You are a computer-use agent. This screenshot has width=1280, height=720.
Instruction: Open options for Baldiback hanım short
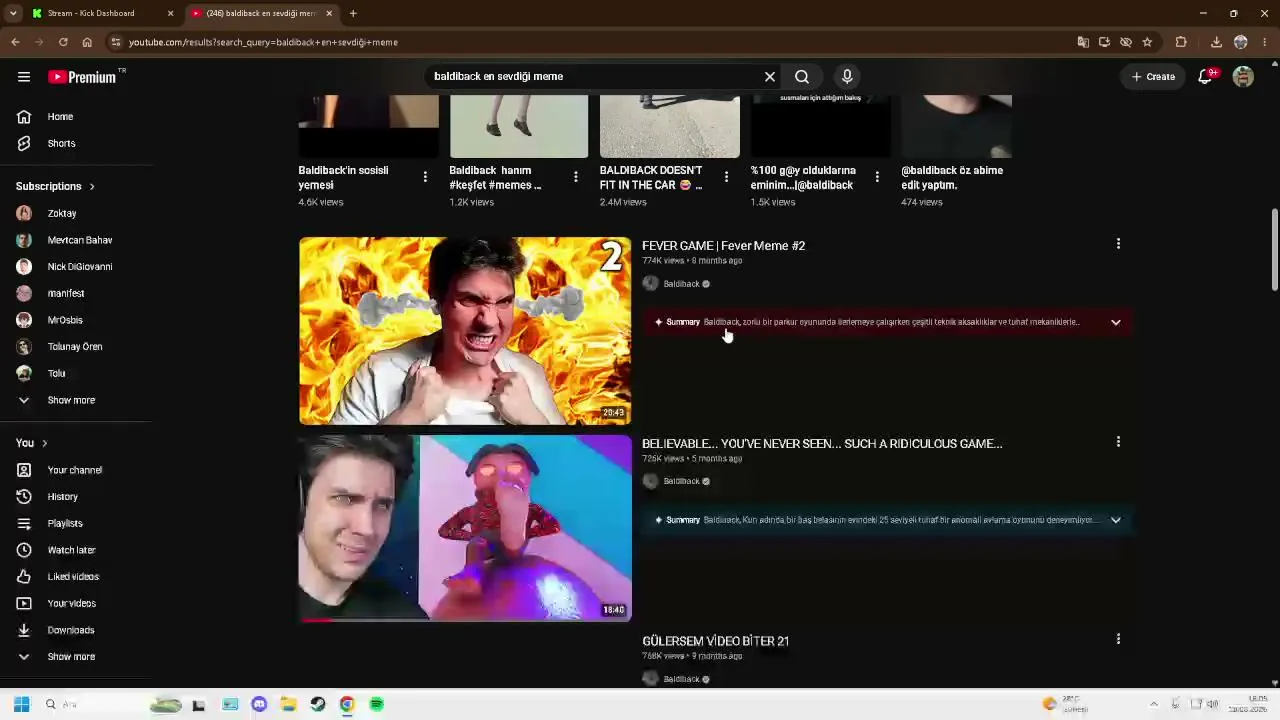click(576, 177)
